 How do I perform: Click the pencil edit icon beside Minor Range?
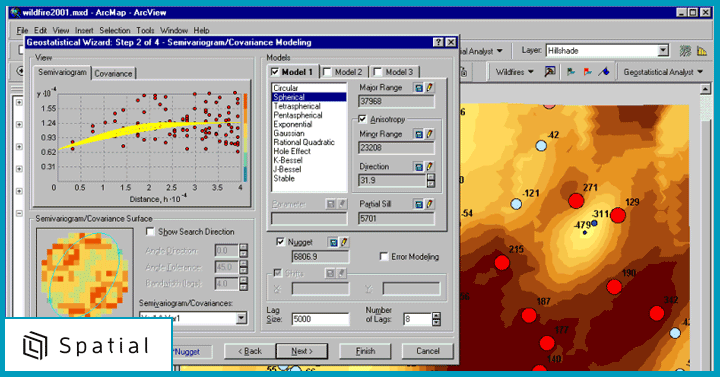[429, 134]
